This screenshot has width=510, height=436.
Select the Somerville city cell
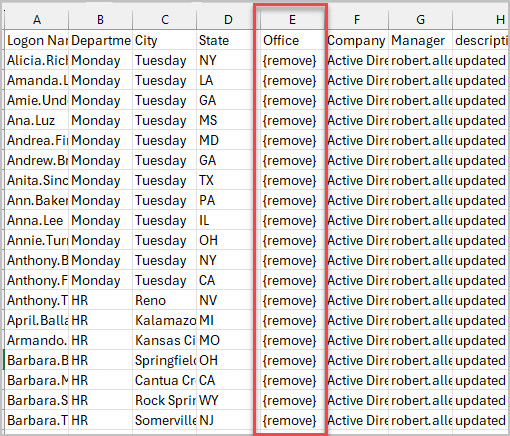pos(165,420)
